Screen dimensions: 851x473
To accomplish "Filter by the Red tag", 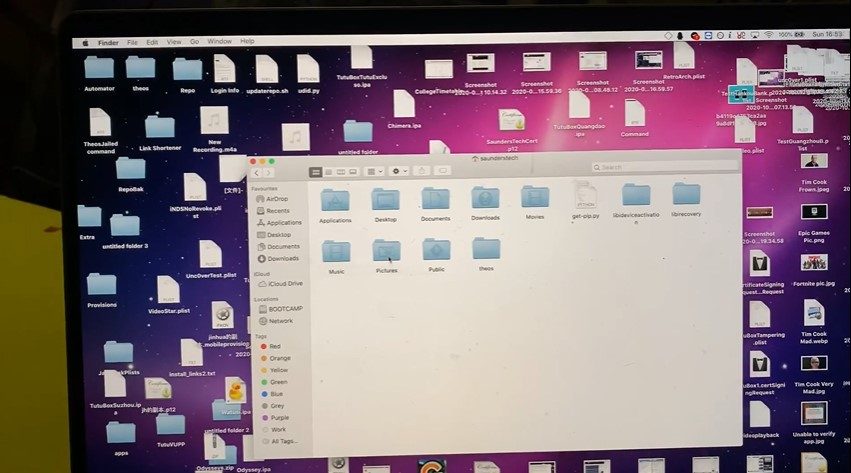I will tap(271, 346).
